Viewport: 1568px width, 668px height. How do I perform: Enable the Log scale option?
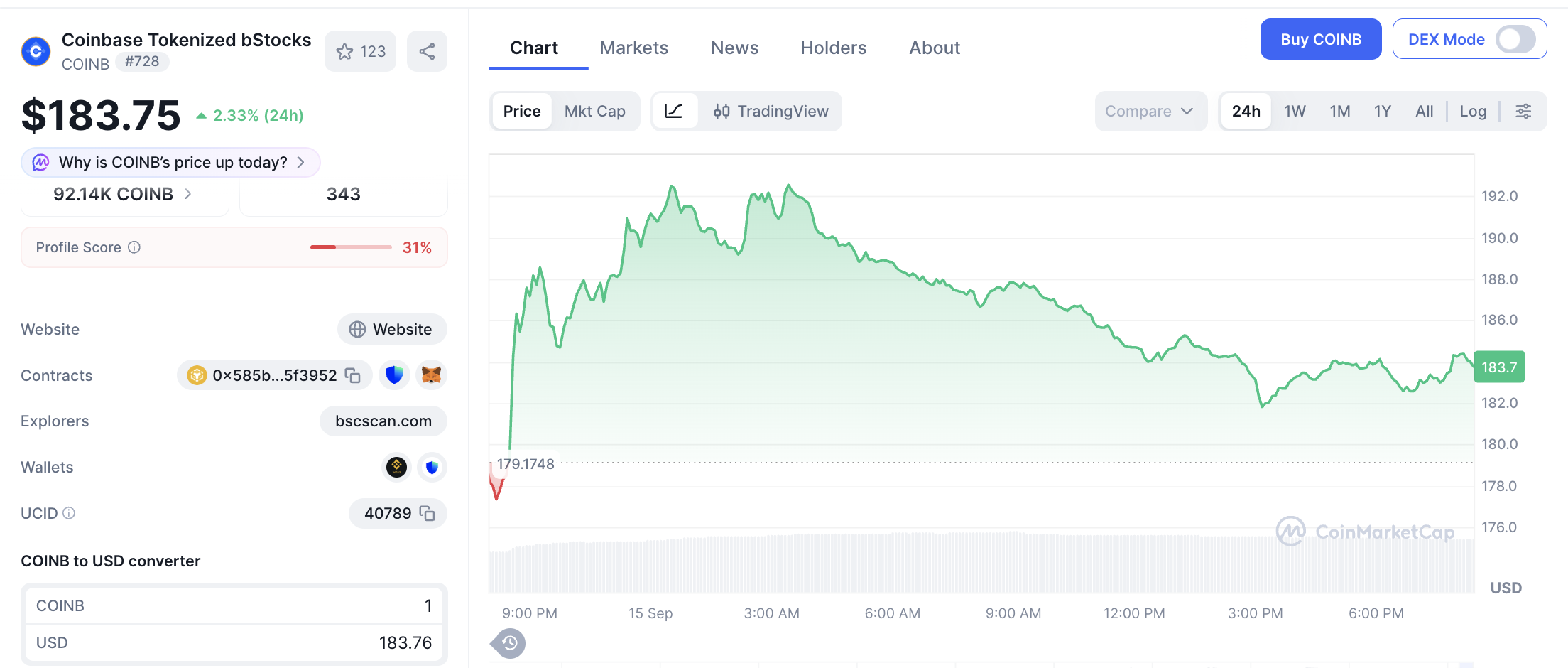point(1473,111)
